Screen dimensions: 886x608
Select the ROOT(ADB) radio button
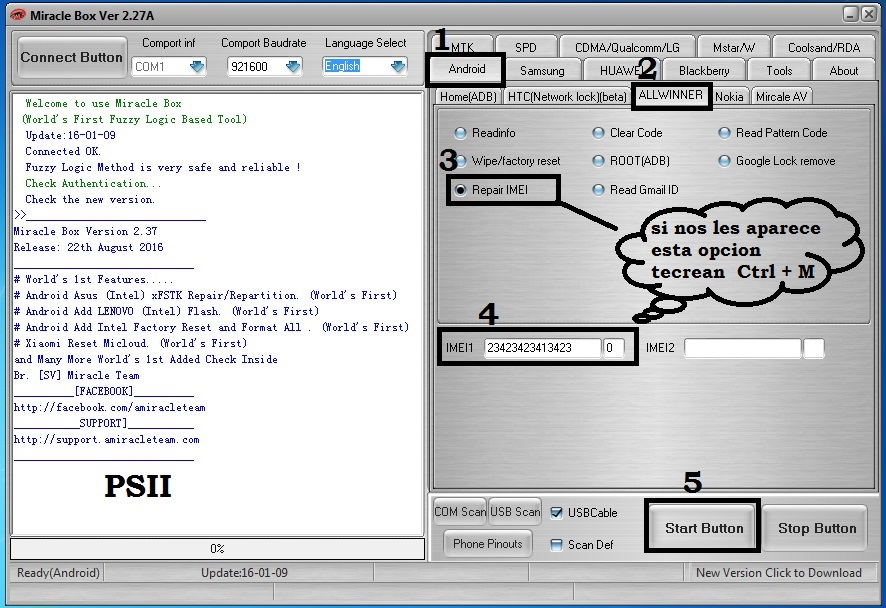click(598, 161)
